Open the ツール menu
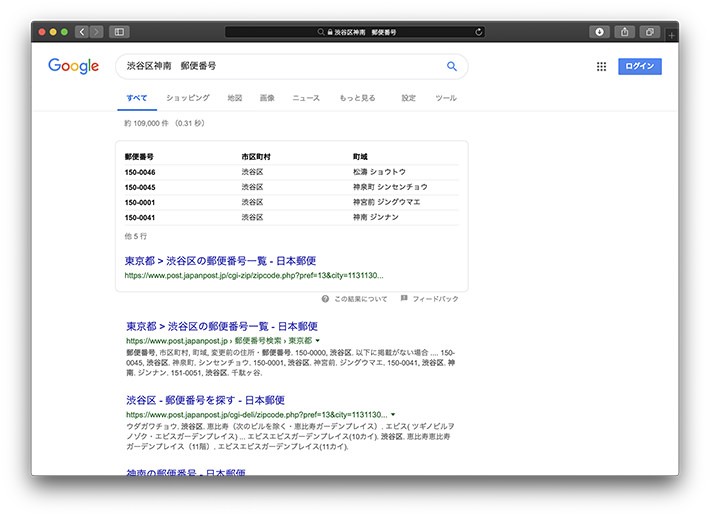The image size is (710, 517). 446,98
